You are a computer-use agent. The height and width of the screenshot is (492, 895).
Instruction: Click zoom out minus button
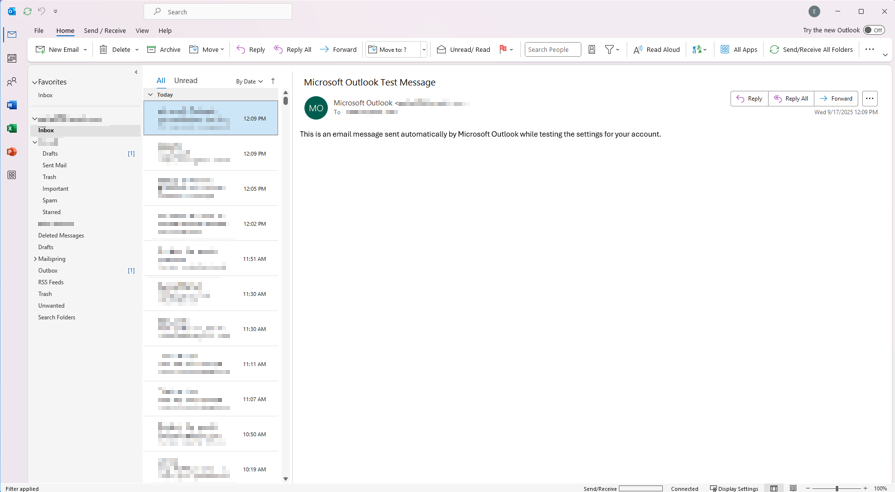[808, 489]
